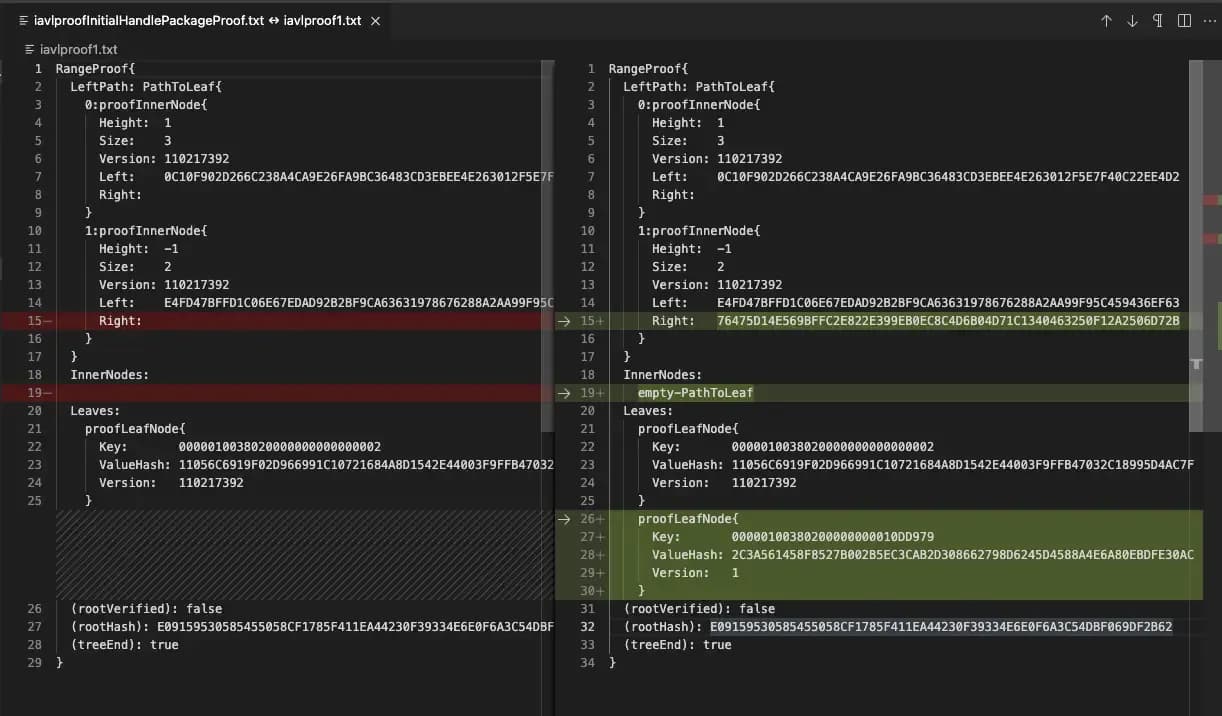The width and height of the screenshot is (1222, 716).
Task: Click the file icon beside breadcrumb iavlproof1.txt
Action: [x=29, y=49]
